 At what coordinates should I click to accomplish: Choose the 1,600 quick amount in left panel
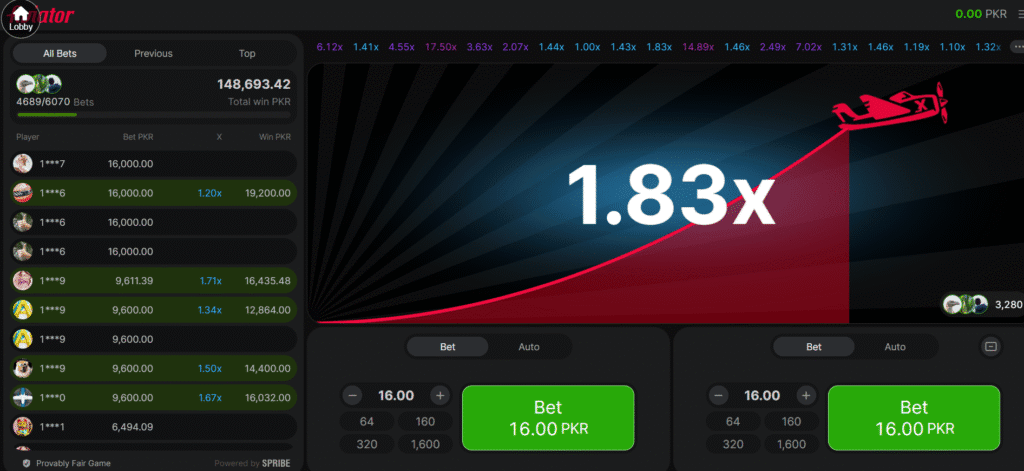click(425, 444)
